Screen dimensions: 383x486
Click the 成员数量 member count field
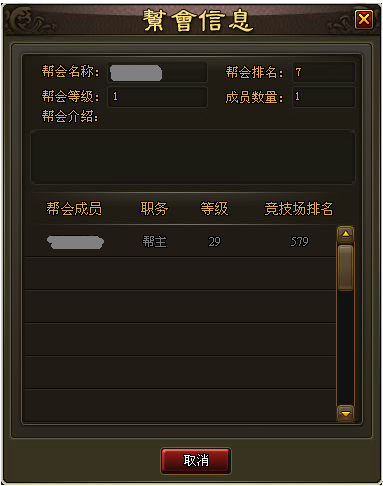(324, 97)
